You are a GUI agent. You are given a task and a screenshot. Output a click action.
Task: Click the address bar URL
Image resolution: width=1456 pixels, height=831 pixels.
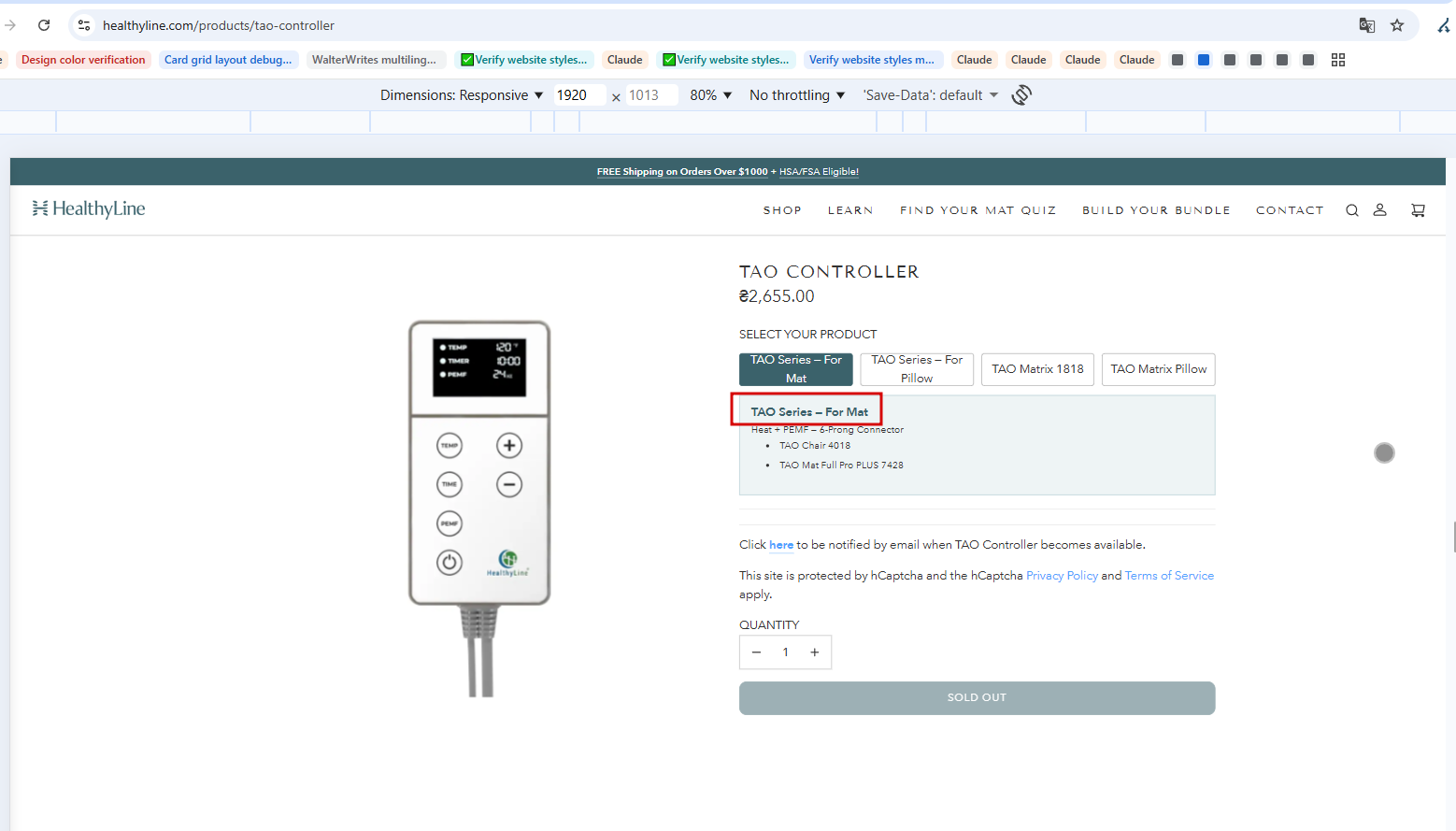tap(219, 25)
